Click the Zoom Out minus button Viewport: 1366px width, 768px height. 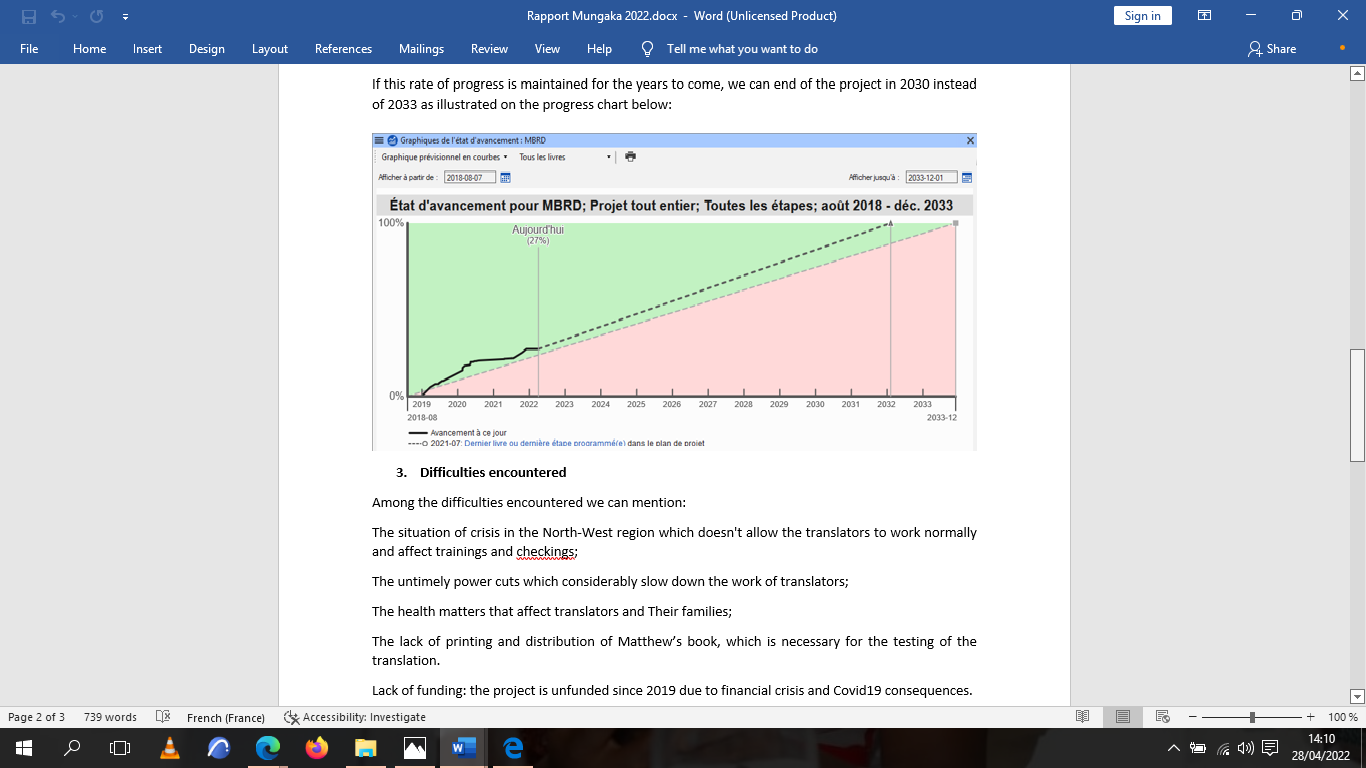(1194, 717)
